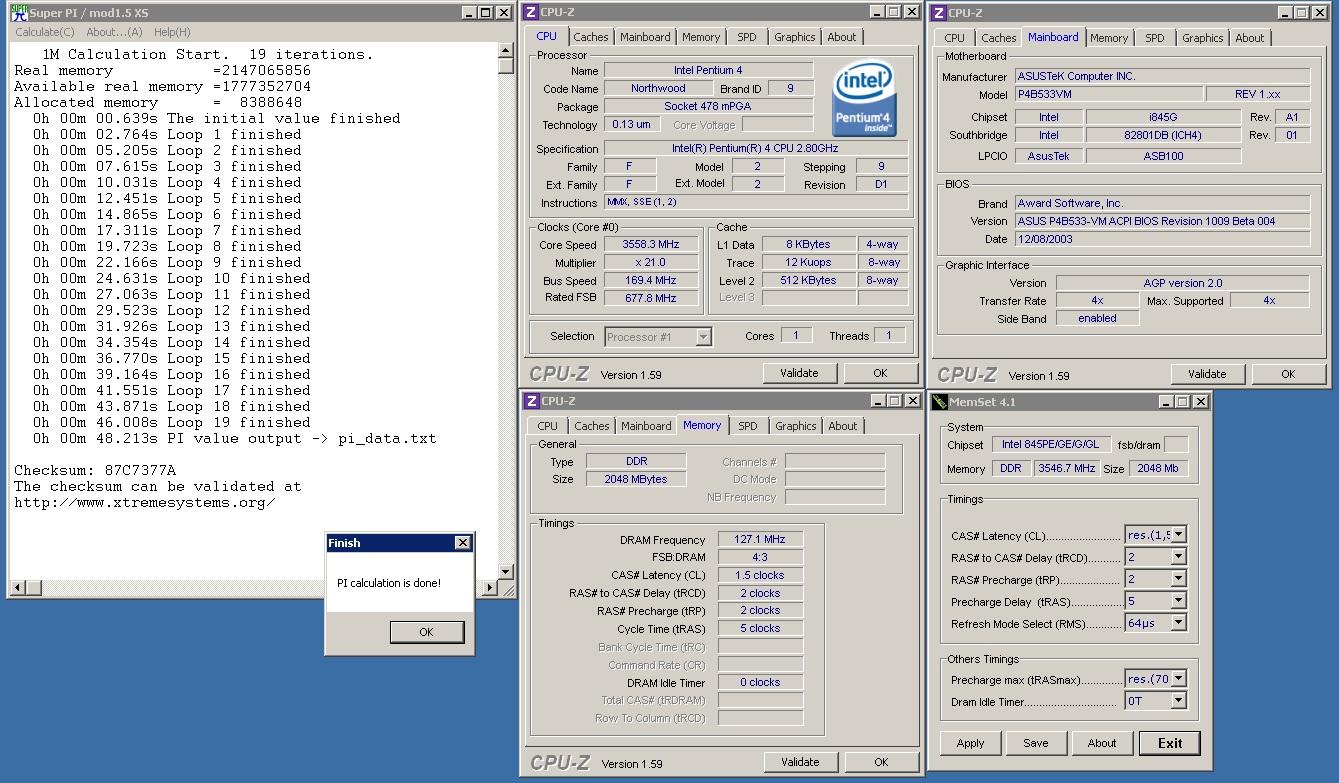Open Precharge max tRASmax dropdown in MemSet

[x=1178, y=679]
